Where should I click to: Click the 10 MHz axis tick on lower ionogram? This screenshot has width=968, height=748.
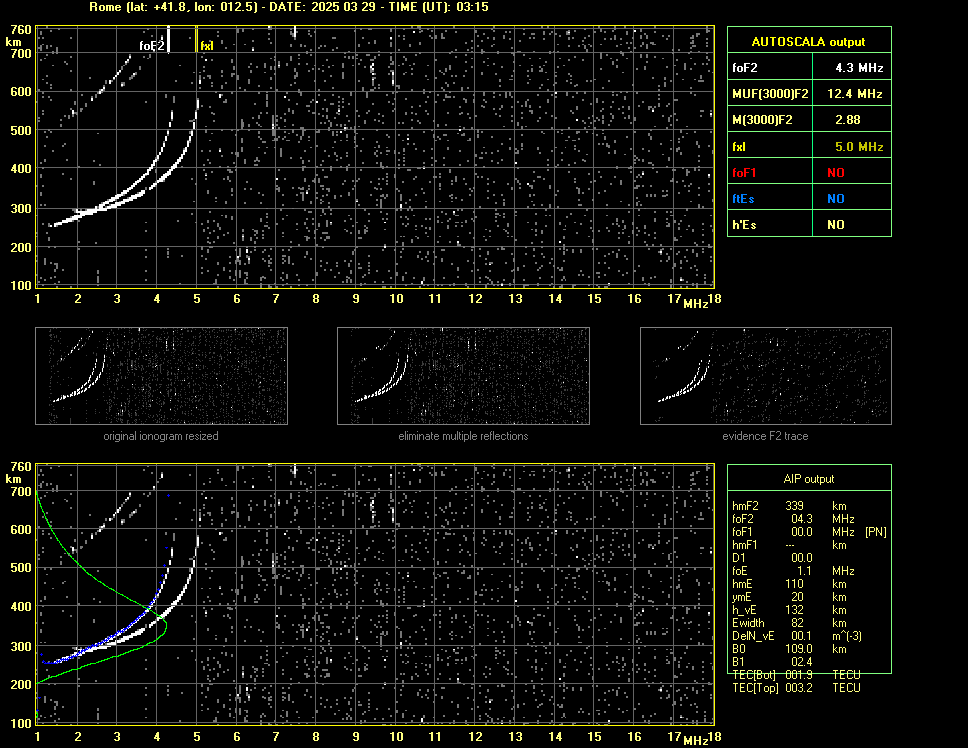(x=396, y=736)
